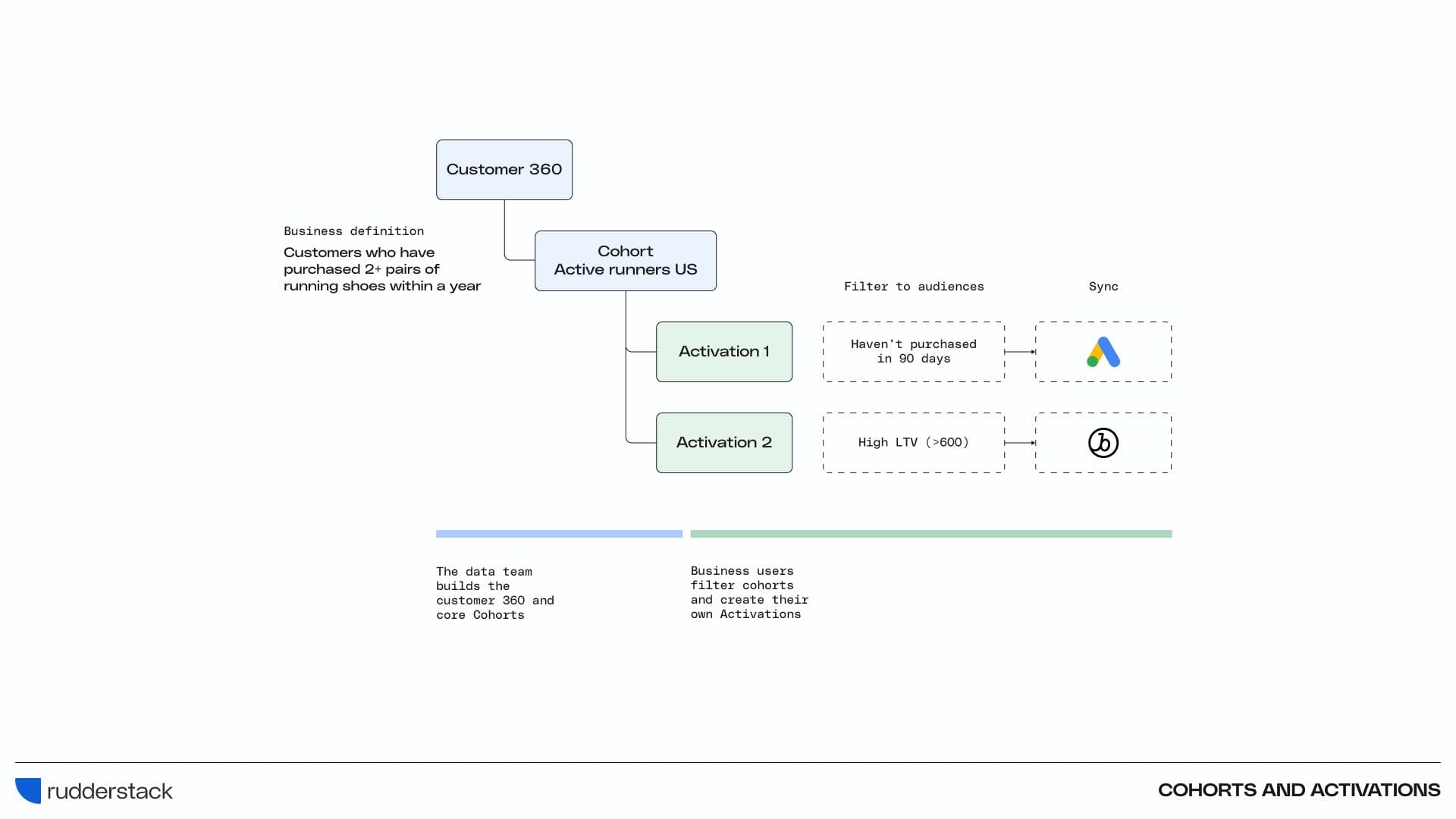Select the Customer 360 box
Screen dimensions: 1456x819
coord(504,170)
